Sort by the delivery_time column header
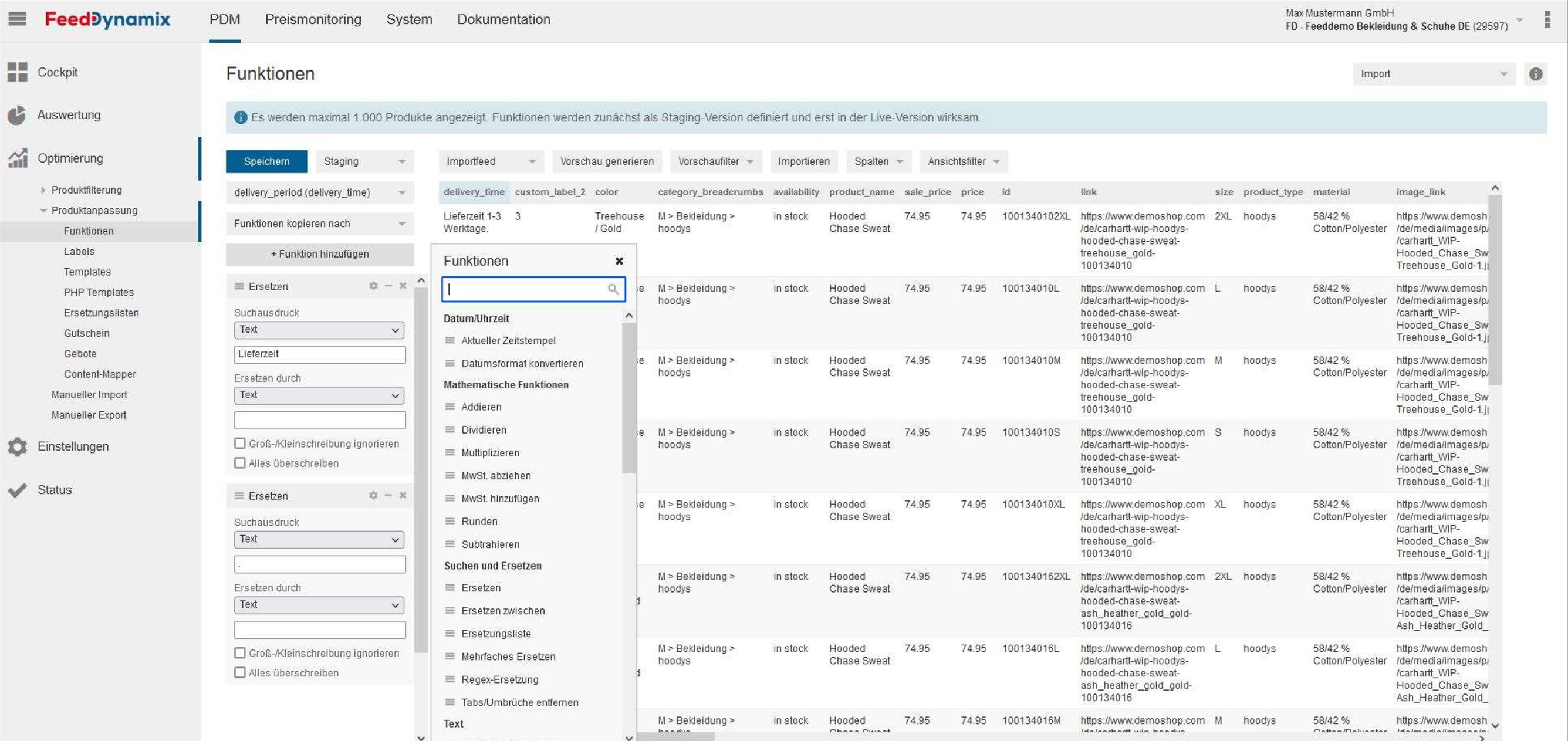Screen dimensions: 1568x741 tap(474, 192)
